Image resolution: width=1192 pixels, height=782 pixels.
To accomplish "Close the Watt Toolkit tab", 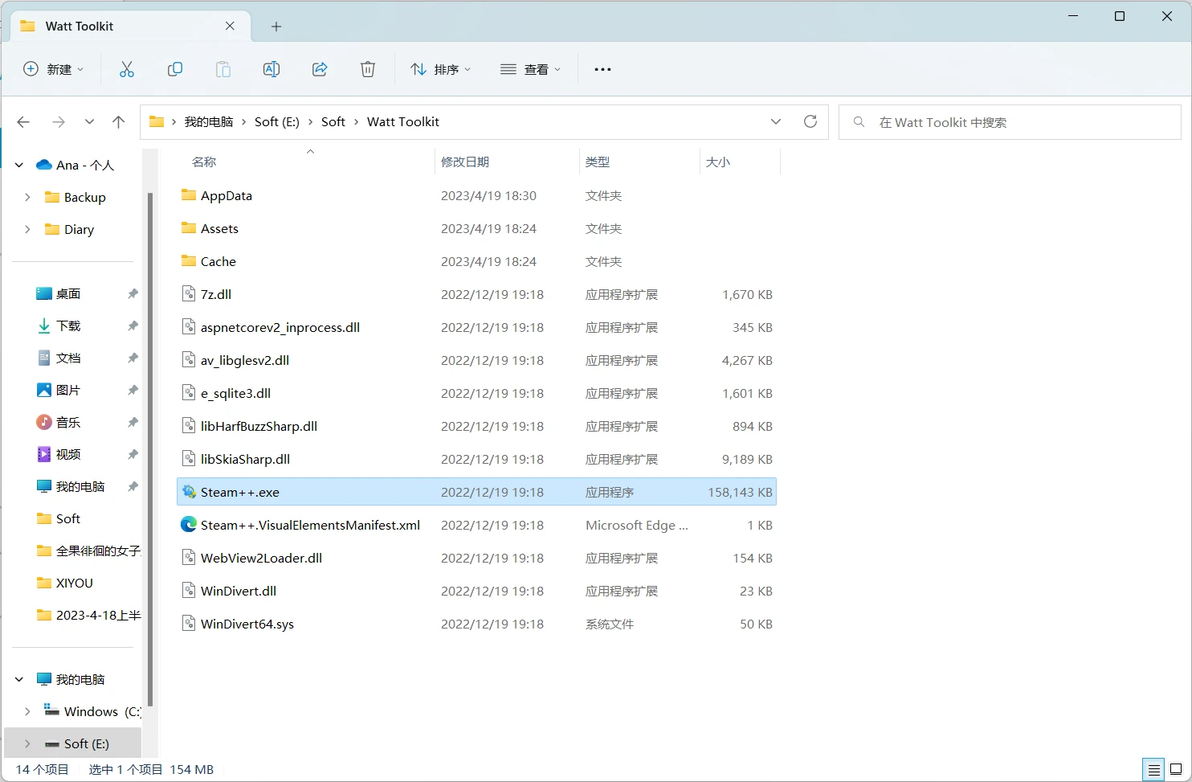I will (x=230, y=26).
